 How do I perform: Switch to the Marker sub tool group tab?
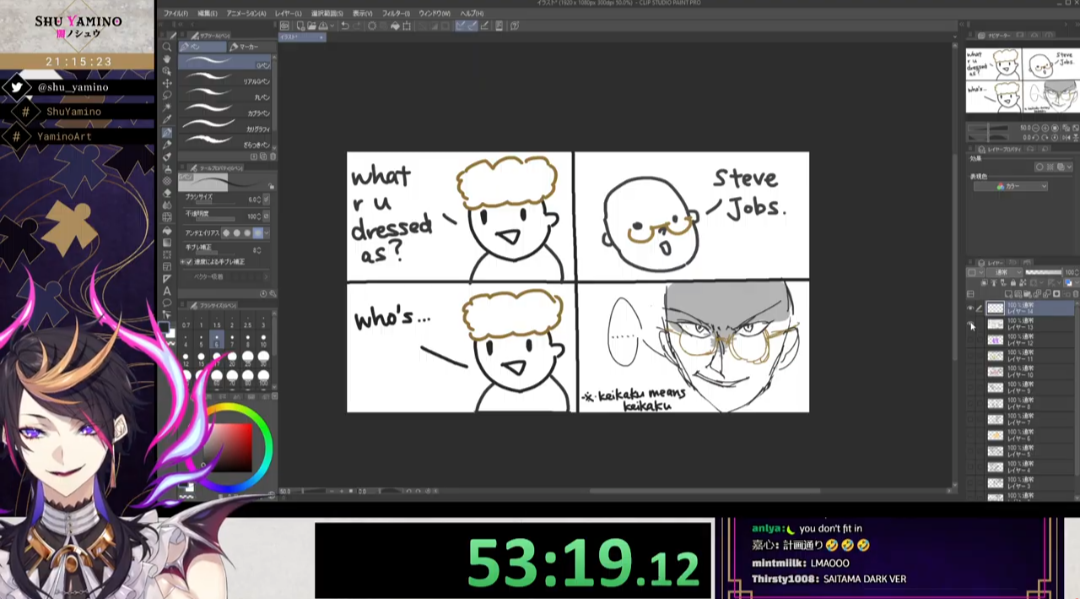[251, 47]
